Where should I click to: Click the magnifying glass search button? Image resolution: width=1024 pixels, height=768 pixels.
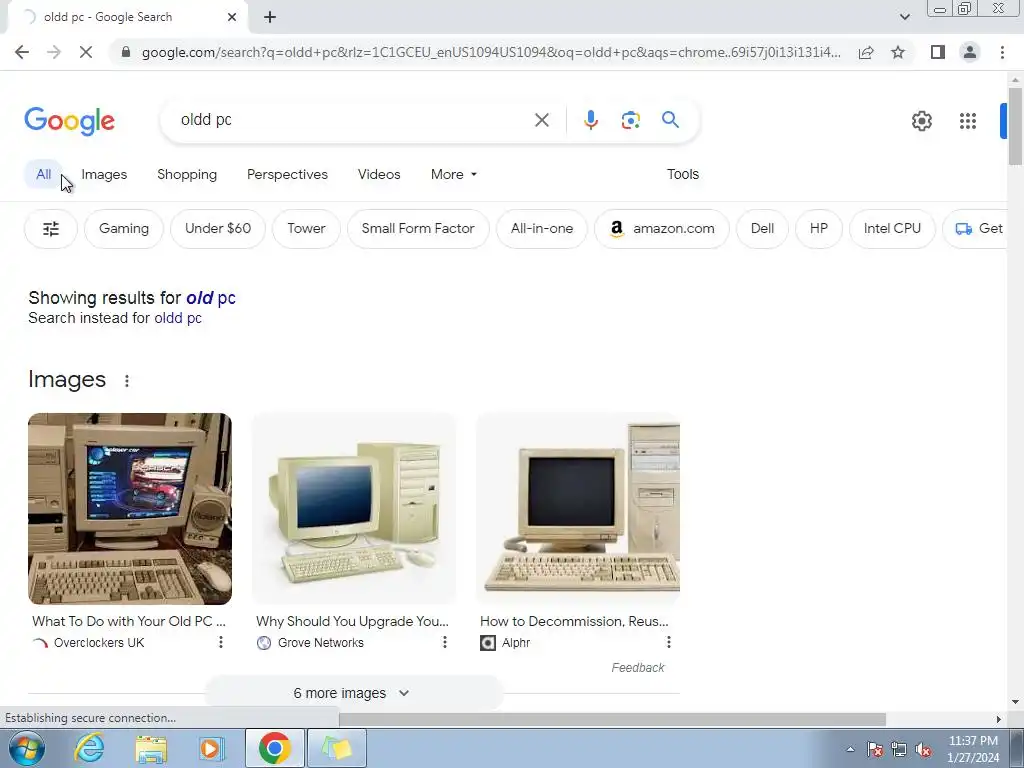[x=670, y=120]
